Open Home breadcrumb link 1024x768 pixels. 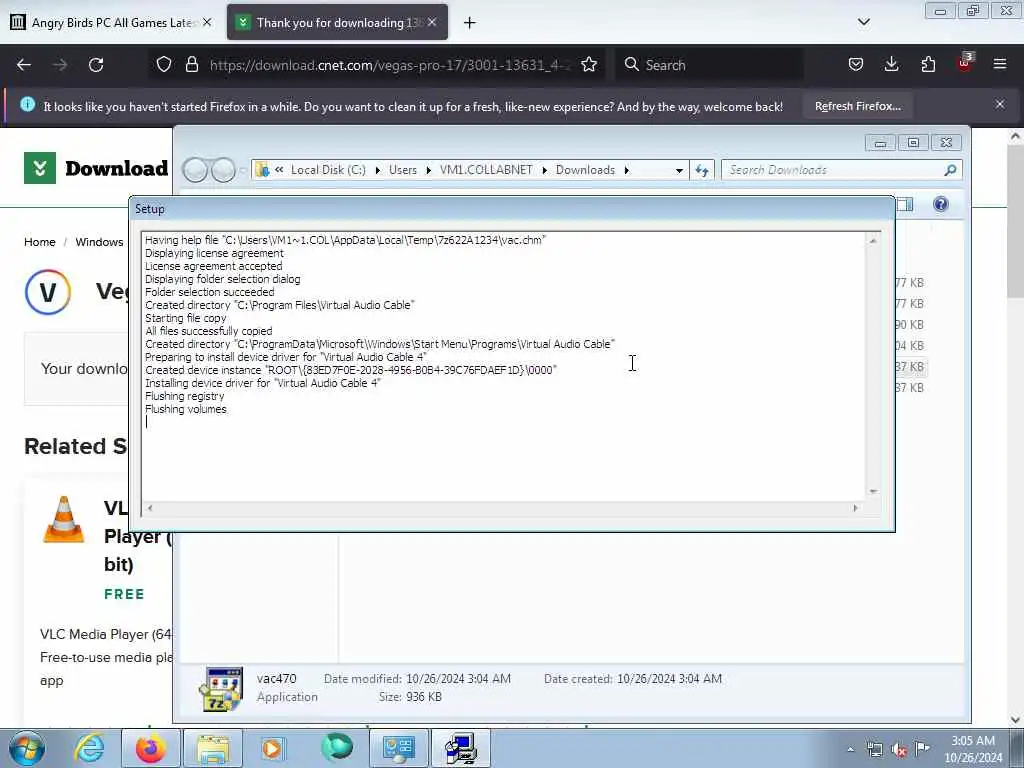click(40, 242)
